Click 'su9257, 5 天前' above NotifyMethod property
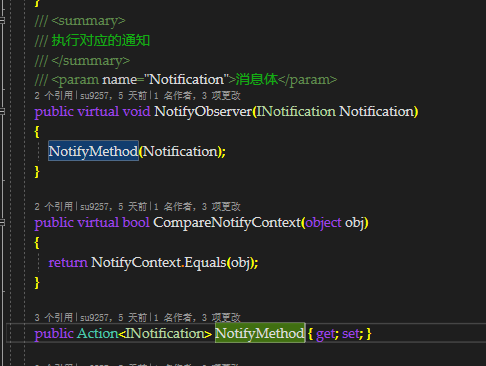The height and width of the screenshot is (366, 486). 113,317
